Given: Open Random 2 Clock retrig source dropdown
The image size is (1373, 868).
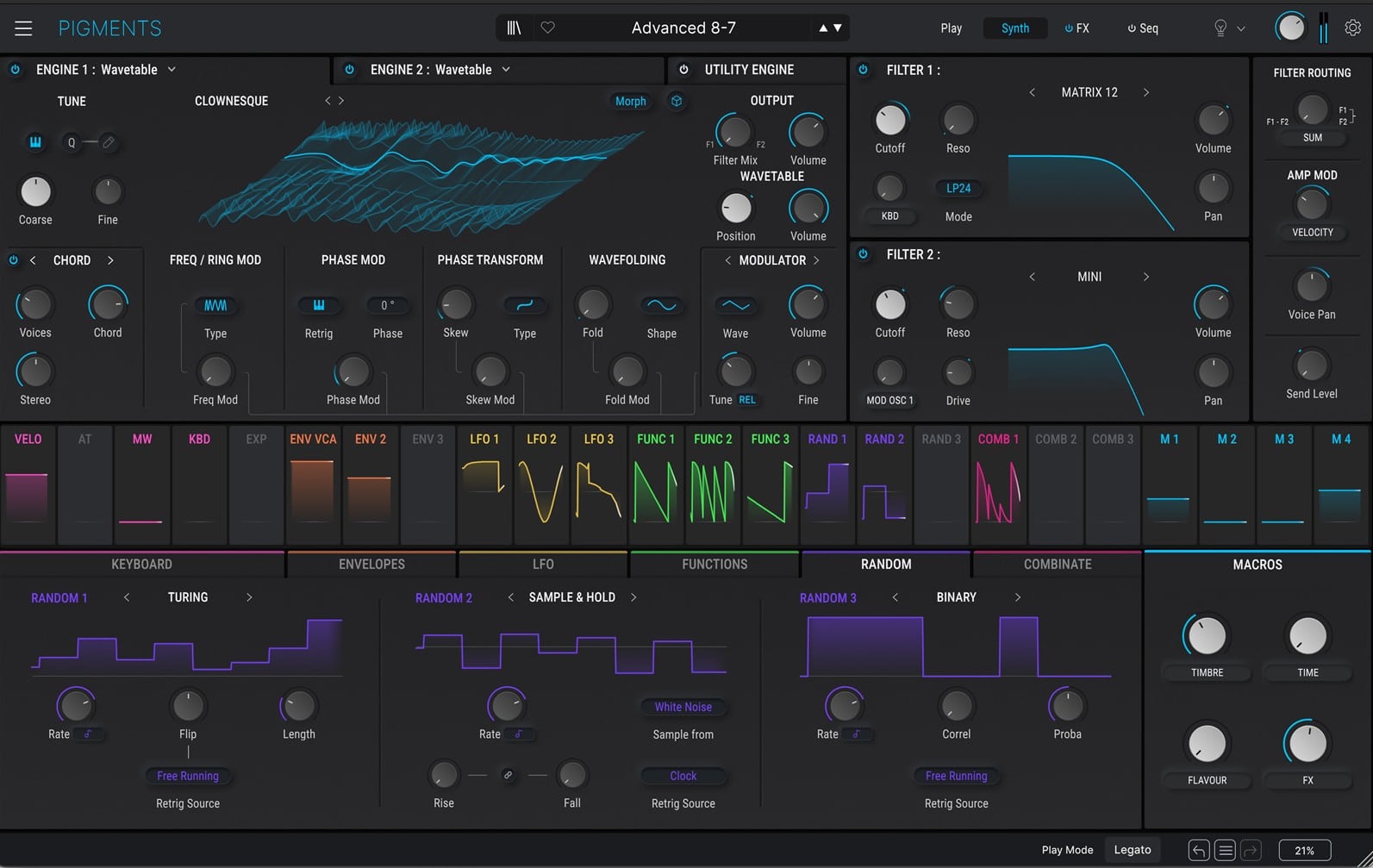Looking at the screenshot, I should 683,776.
